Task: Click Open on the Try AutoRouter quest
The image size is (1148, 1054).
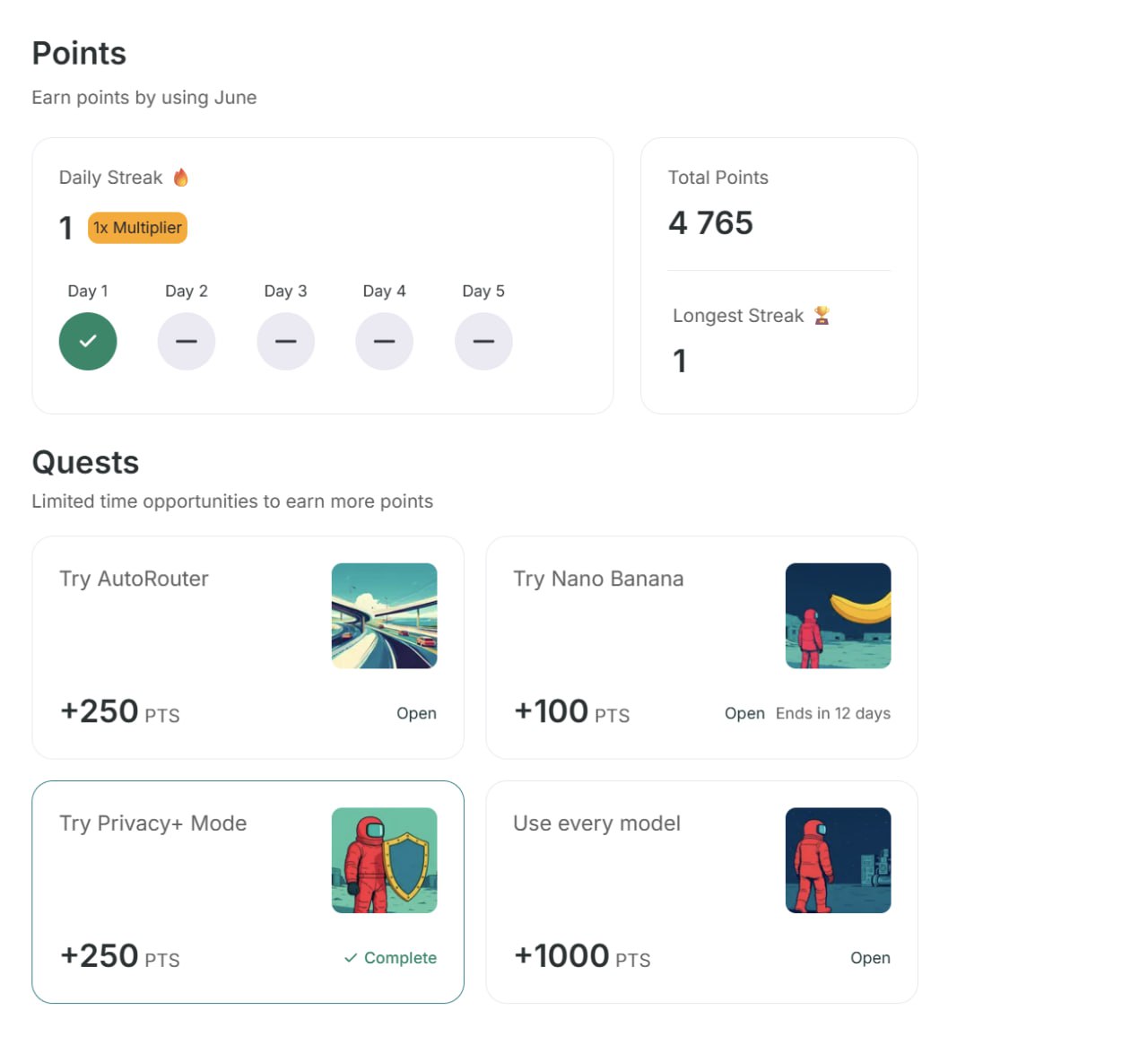Action: 416,713
